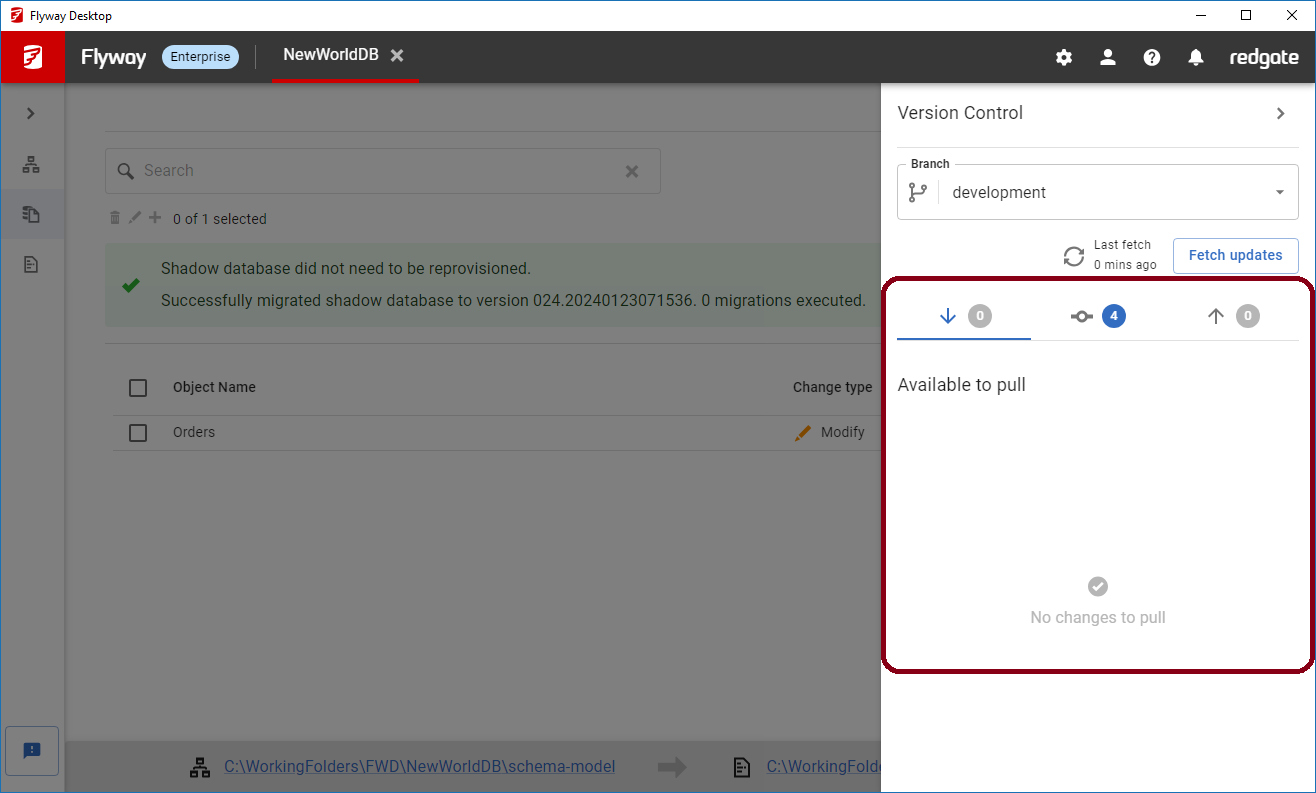
Task: Expand the branch selector arrow
Action: point(1278,192)
